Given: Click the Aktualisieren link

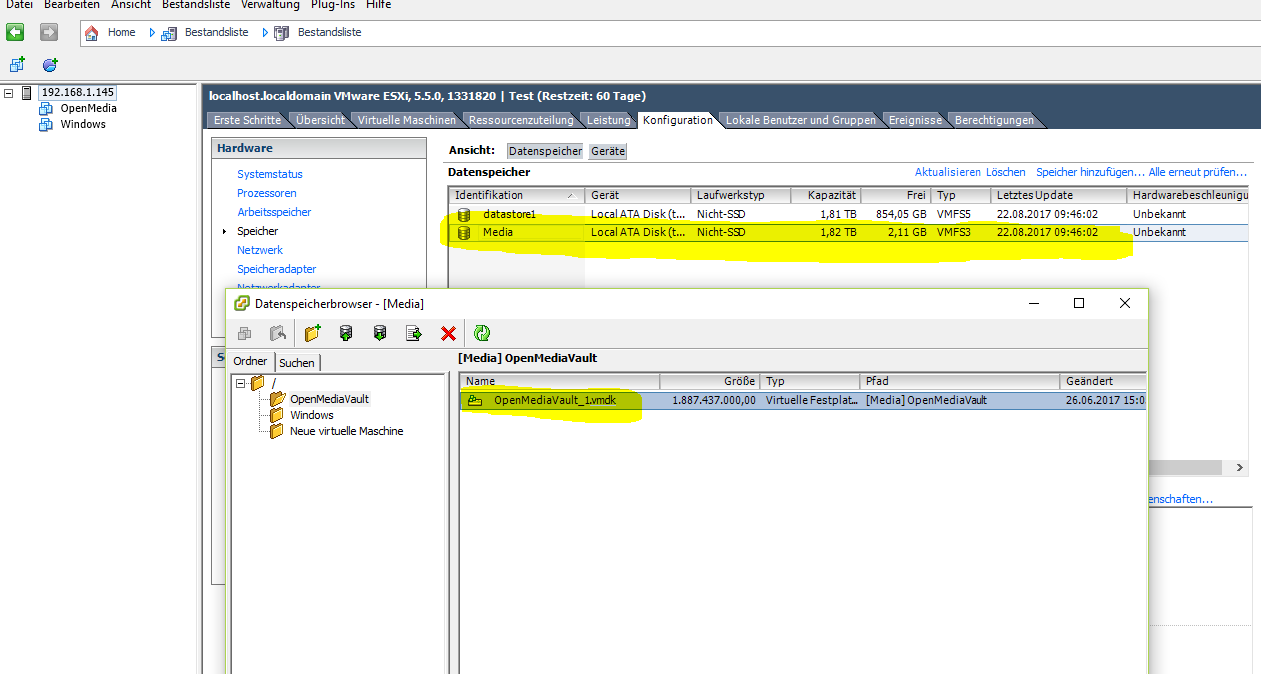Looking at the screenshot, I should coord(947,172).
